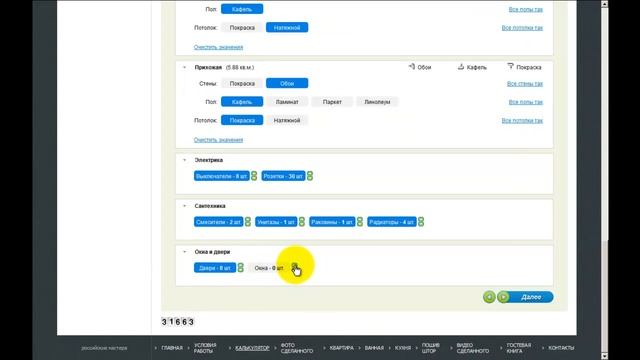This screenshot has width=640, height=360.
Task: Select Натяжной for Прихожая ceiling
Action: [287, 120]
